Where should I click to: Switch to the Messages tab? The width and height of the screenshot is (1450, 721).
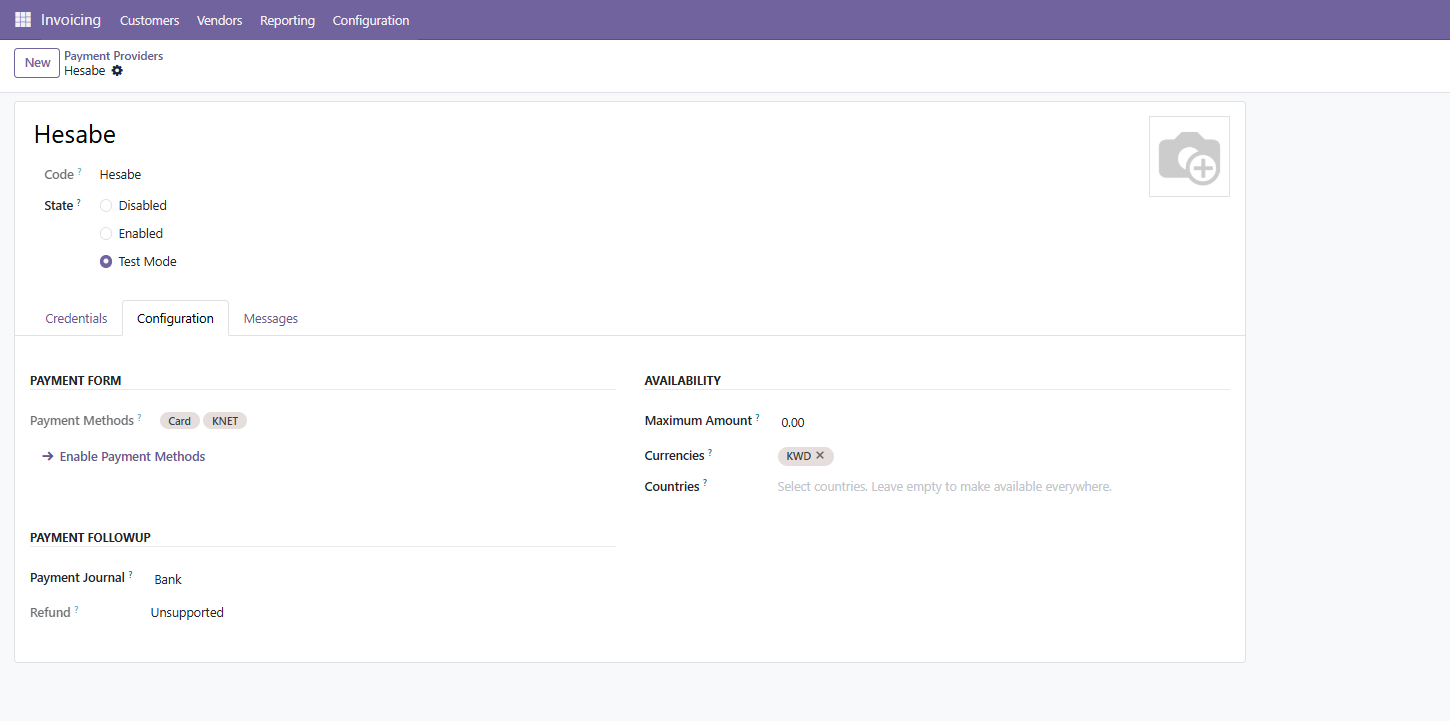click(271, 319)
